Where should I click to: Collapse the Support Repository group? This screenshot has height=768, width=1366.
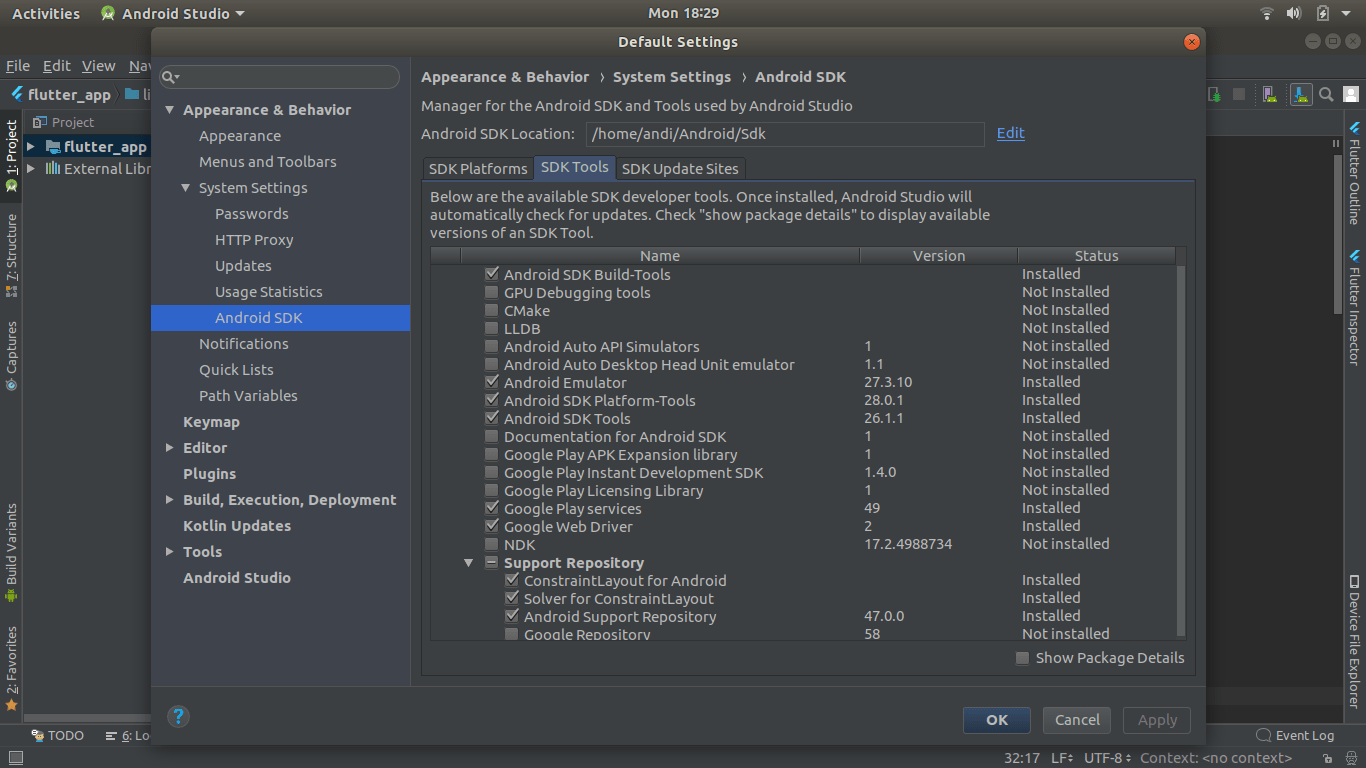(468, 563)
